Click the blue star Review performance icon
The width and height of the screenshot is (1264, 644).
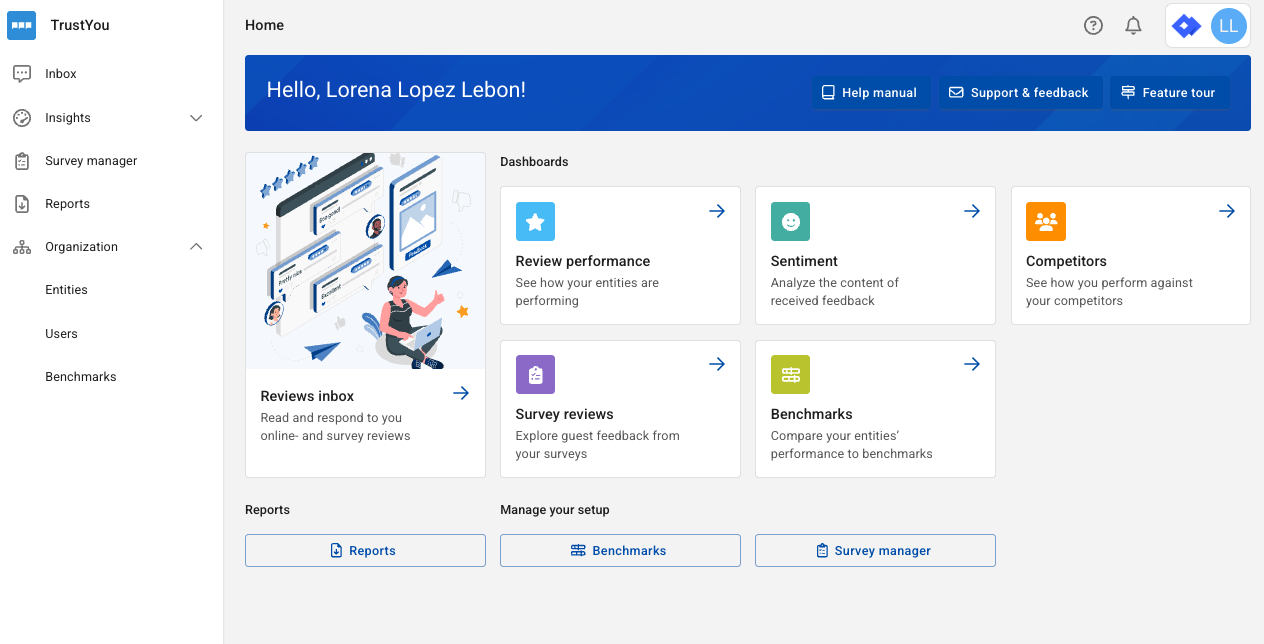[535, 221]
